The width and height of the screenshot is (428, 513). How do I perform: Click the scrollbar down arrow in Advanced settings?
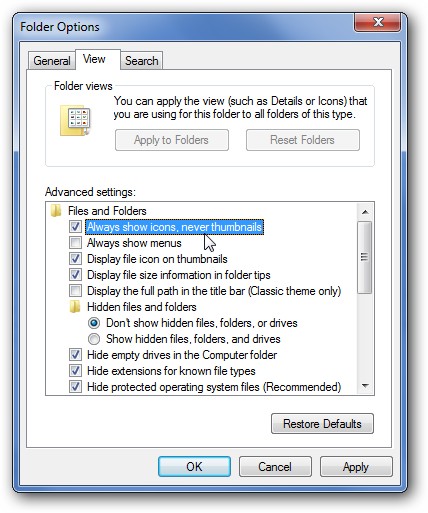(x=365, y=386)
